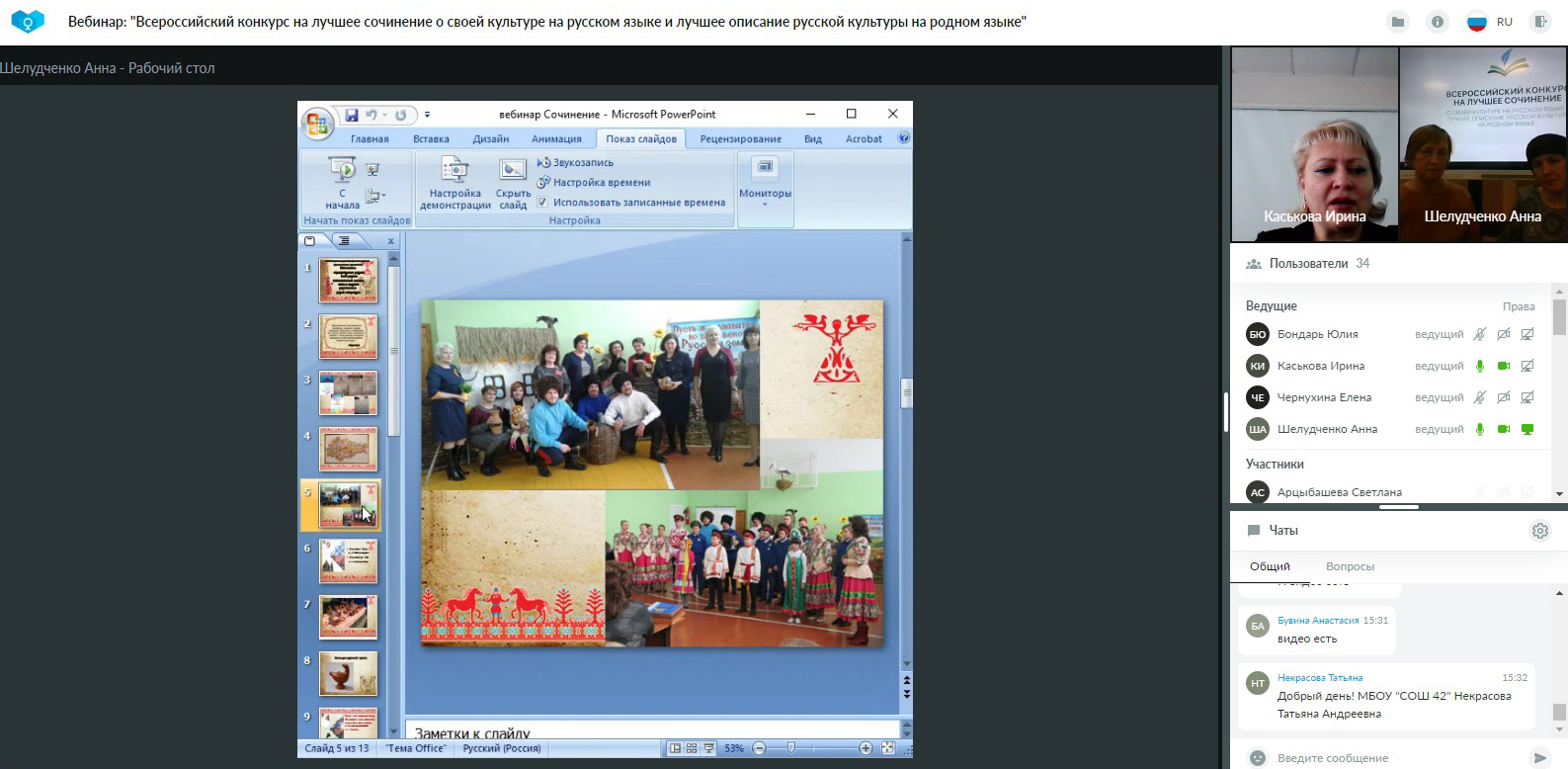Toggle camera for Чернухина Елена
The height and width of the screenshot is (769, 1568).
click(x=1504, y=397)
